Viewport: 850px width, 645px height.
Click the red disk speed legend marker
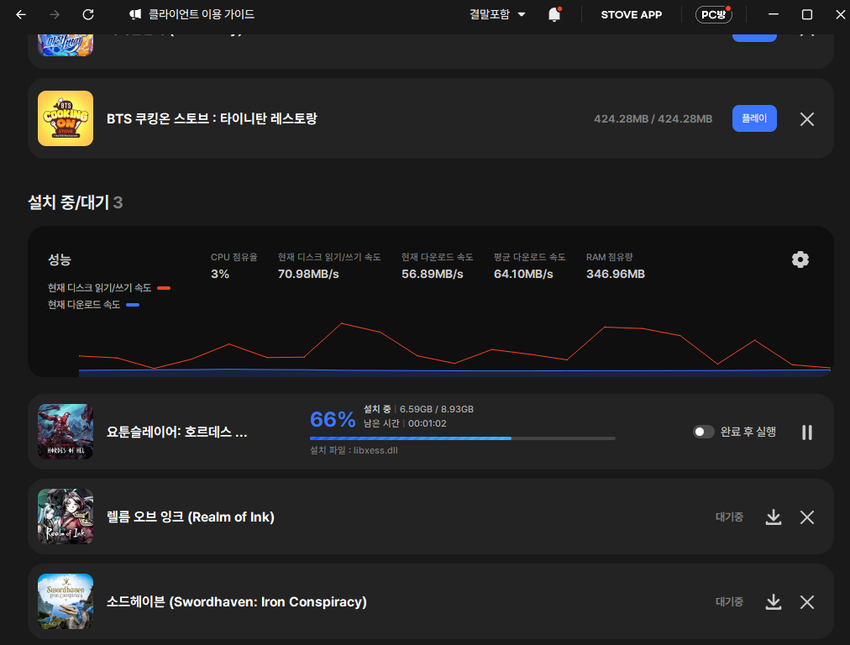point(164,288)
